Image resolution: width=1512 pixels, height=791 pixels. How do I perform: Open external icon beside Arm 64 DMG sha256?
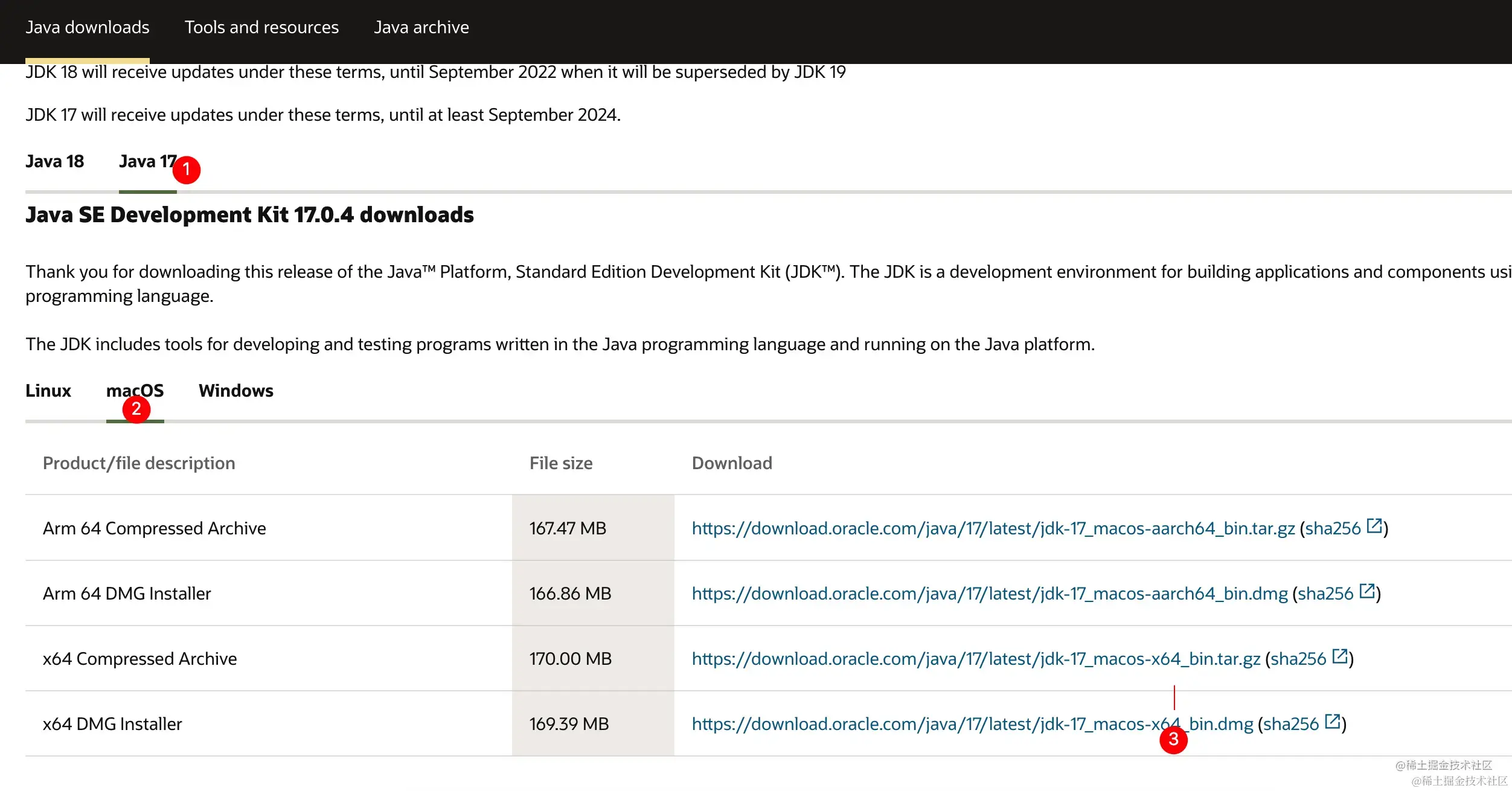pos(1367,591)
